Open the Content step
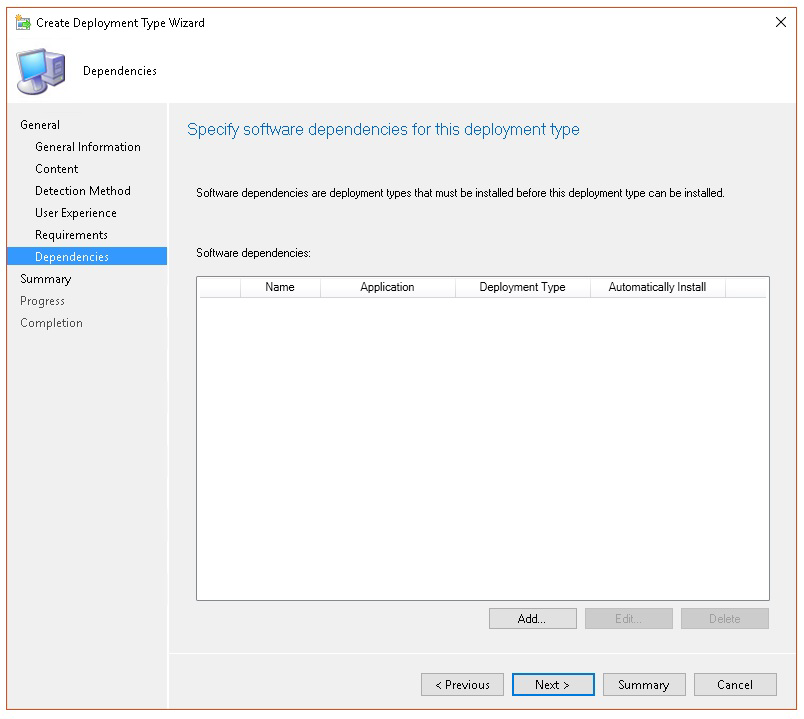This screenshot has height=719, width=804. point(57,169)
